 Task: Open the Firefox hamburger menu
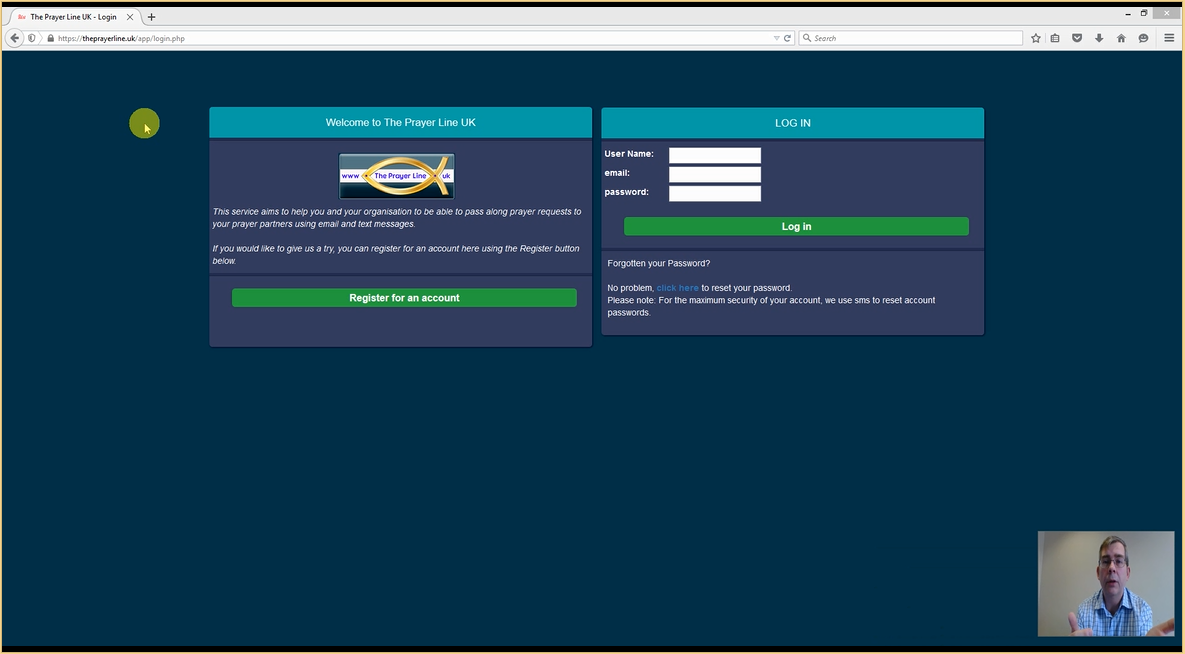click(x=1169, y=38)
